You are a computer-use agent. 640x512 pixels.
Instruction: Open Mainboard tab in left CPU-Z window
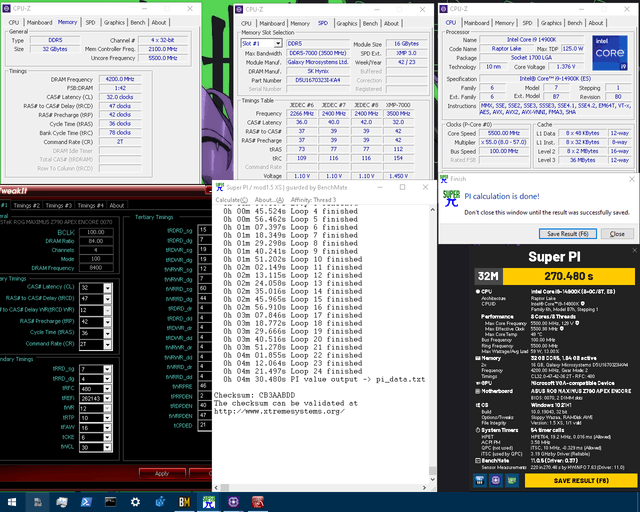click(39, 22)
